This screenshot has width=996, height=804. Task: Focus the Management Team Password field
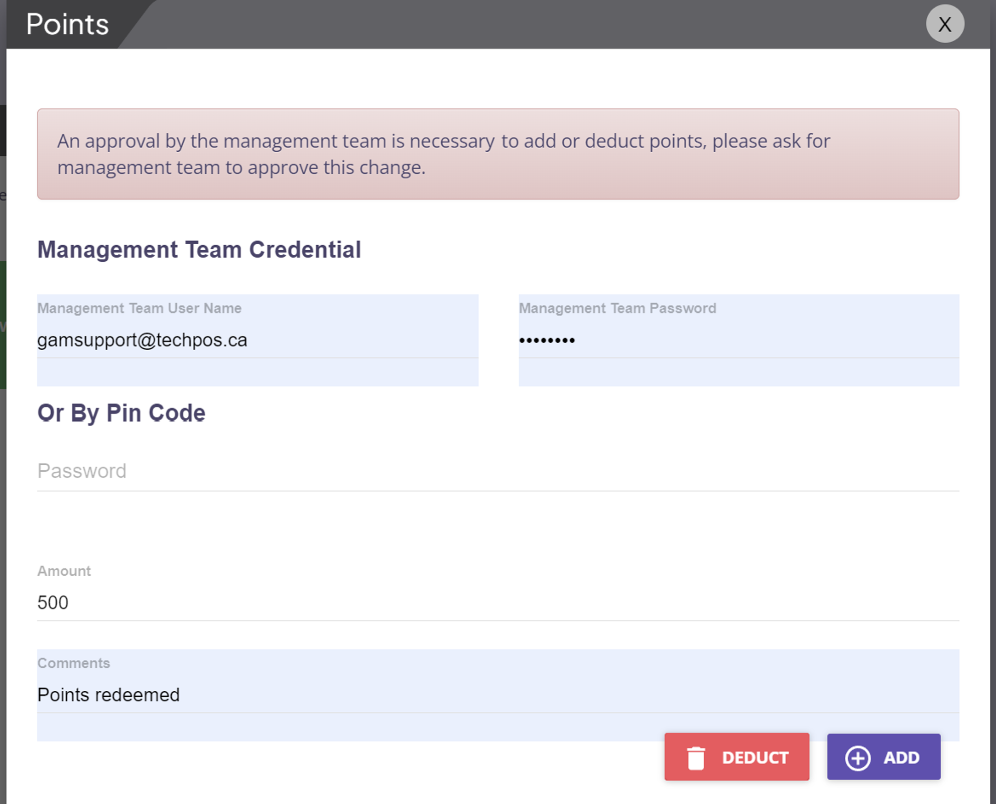(x=739, y=340)
